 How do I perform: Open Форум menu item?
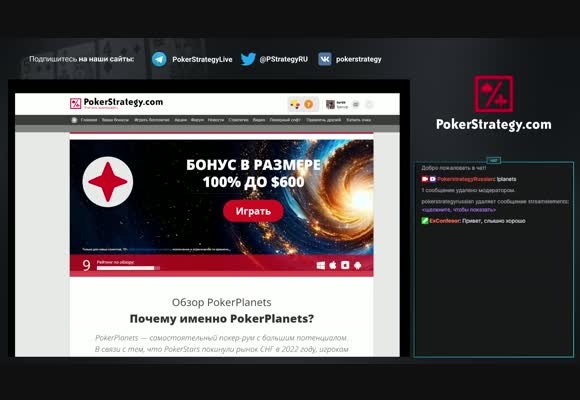197,120
